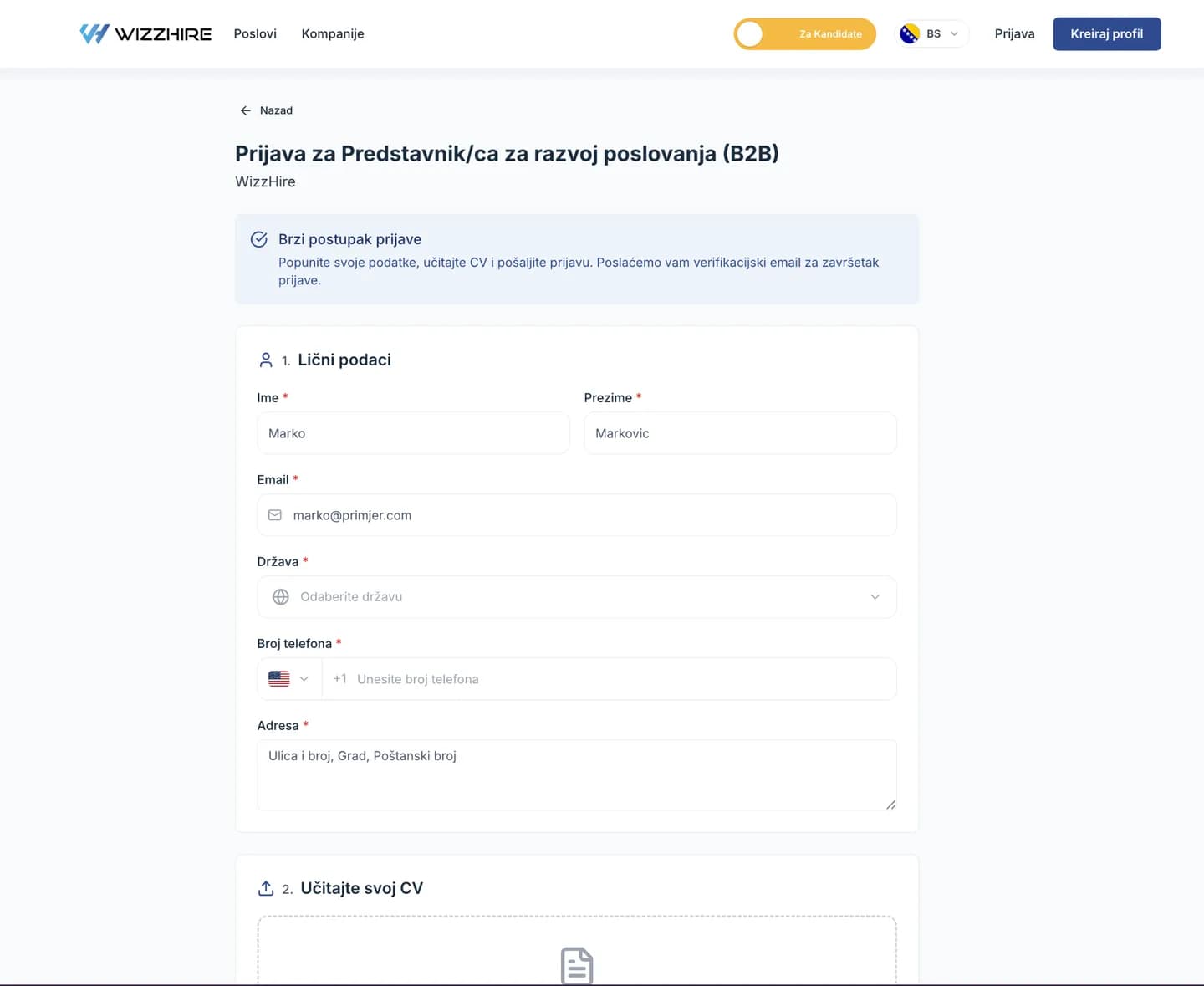Click the Učitajte svoj CV section heading
The image size is (1204, 986).
[362, 888]
